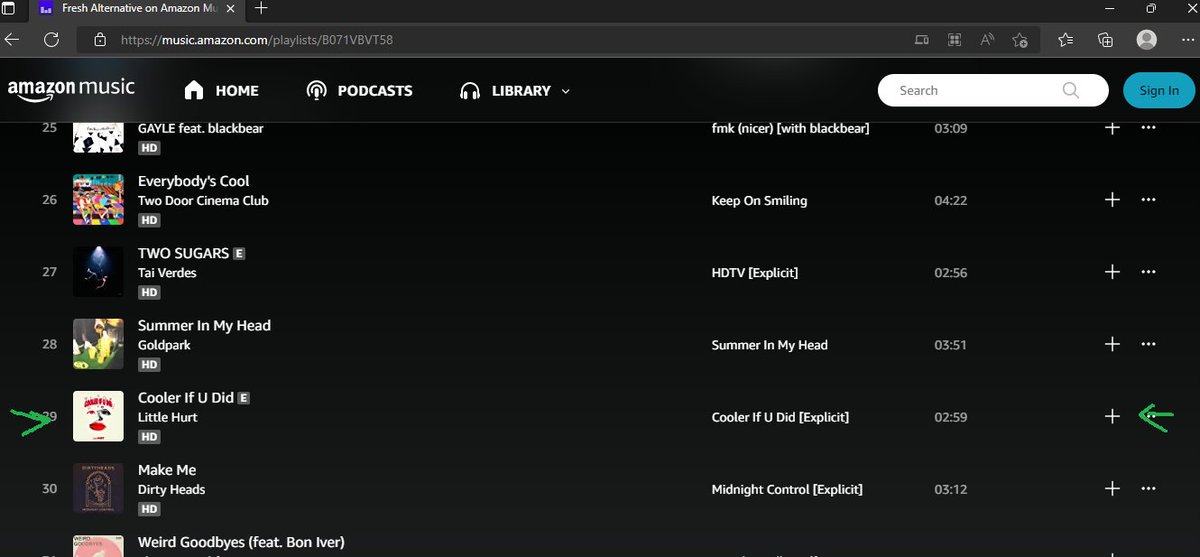This screenshot has width=1200, height=557.
Task: Add Make Me using the plus icon
Action: coord(1112,489)
